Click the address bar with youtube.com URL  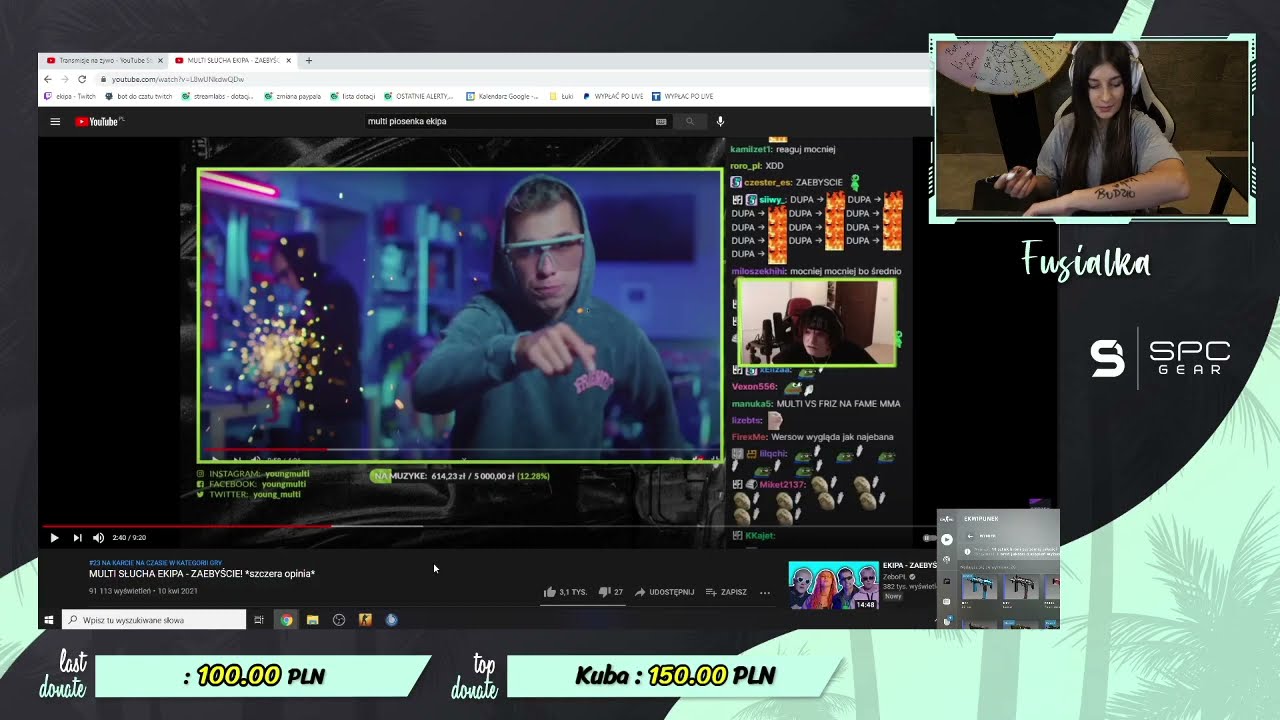coord(500,79)
